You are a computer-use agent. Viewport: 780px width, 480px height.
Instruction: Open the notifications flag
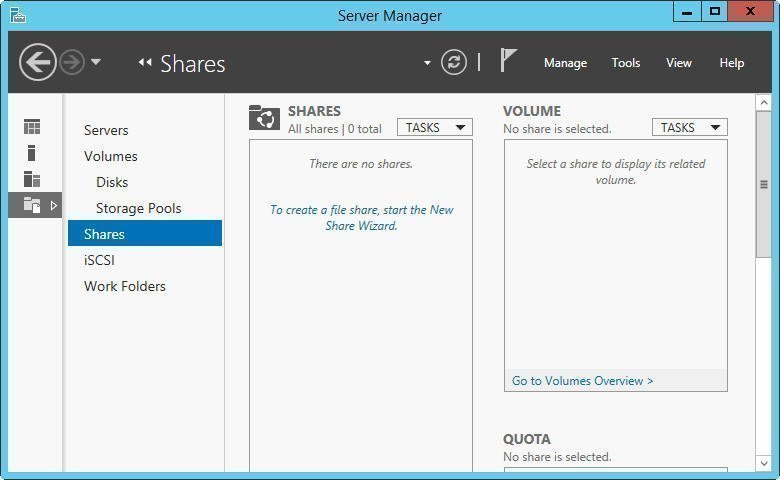click(x=508, y=62)
